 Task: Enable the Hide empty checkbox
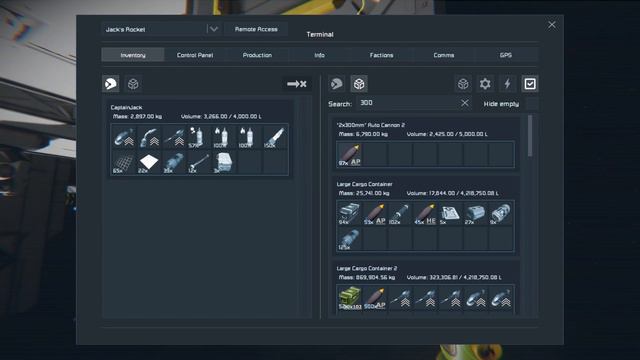coord(532,104)
